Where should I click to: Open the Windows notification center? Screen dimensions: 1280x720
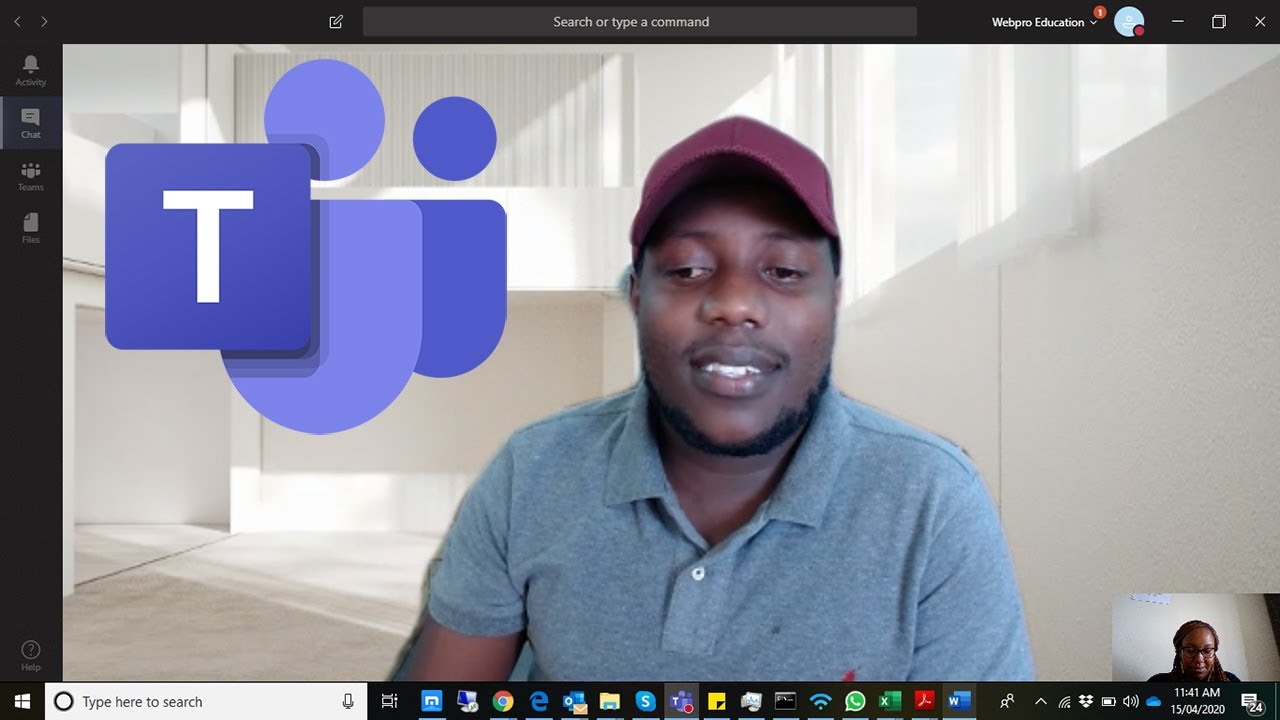tap(1252, 701)
